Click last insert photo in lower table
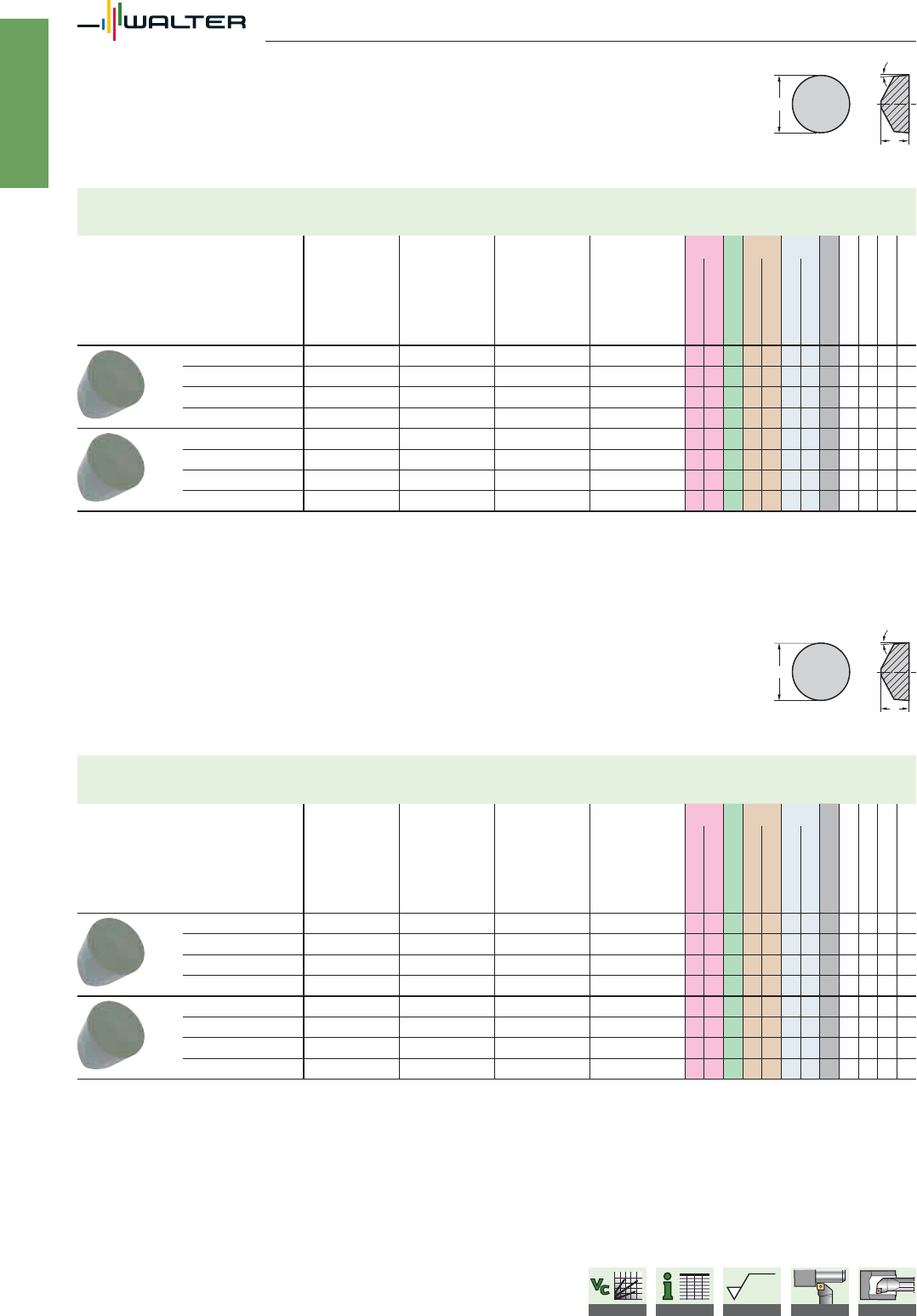The image size is (917, 1316). [111, 1034]
